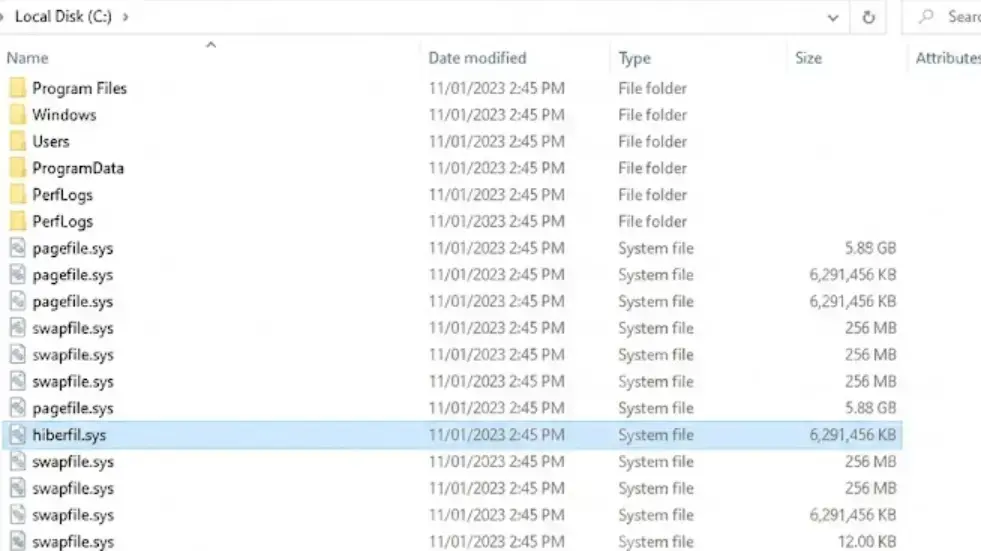Sort by the Size column header
The width and height of the screenshot is (981, 551).
pyautogui.click(x=808, y=58)
